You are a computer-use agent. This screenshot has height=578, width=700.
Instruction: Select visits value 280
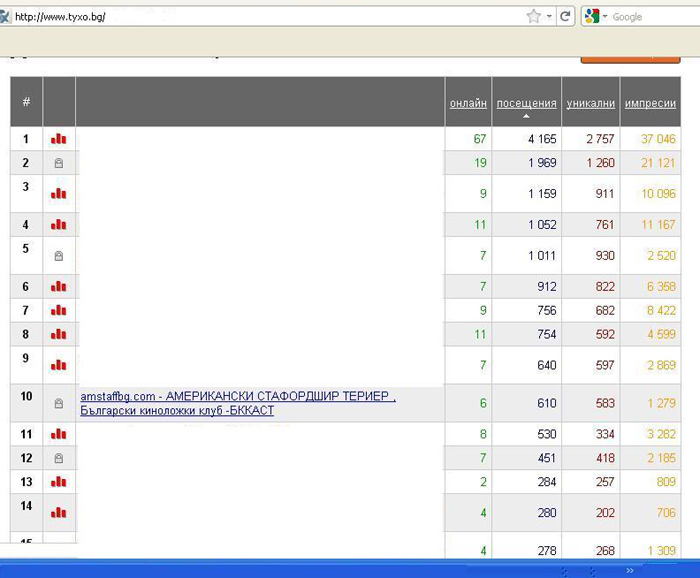pyautogui.click(x=547, y=513)
